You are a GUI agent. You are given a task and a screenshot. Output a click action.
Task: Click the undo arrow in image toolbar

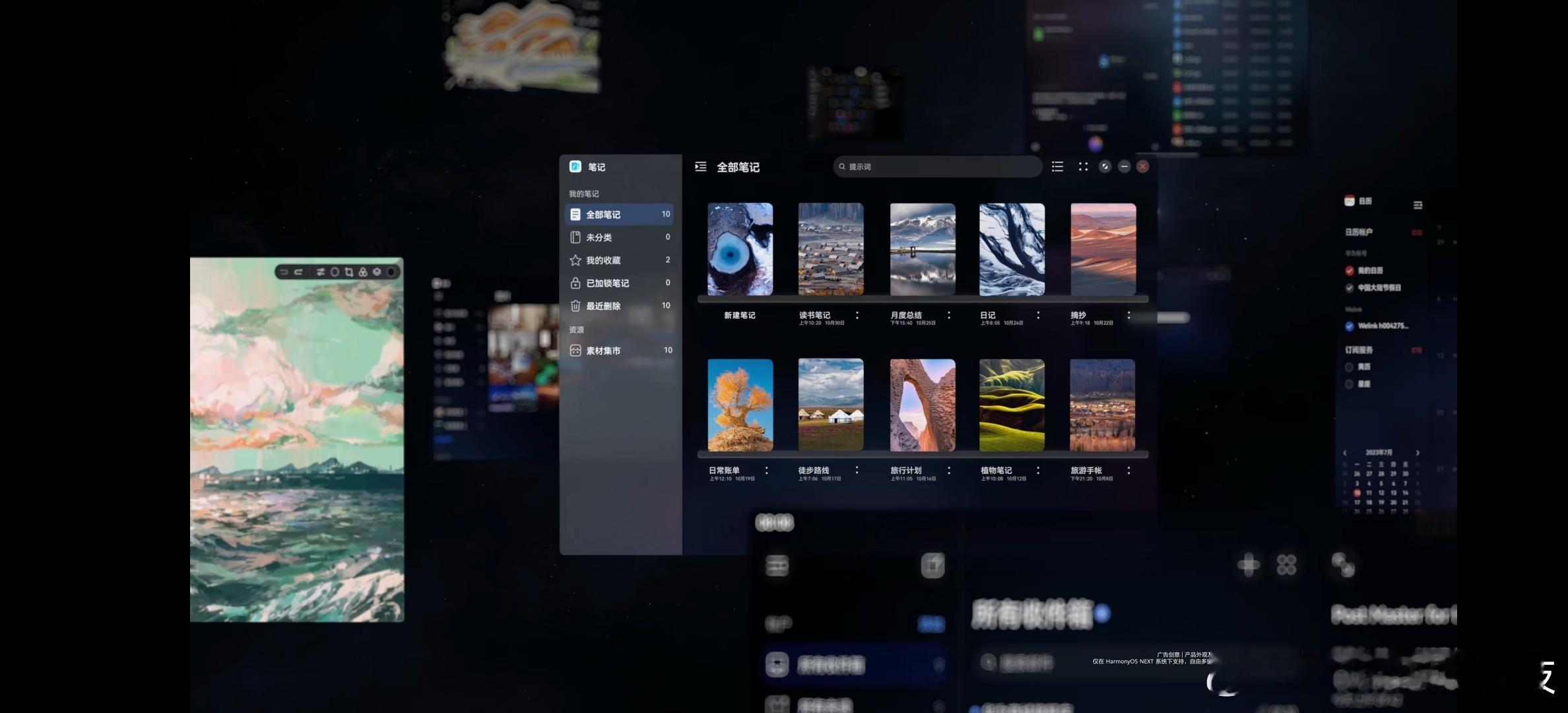284,272
